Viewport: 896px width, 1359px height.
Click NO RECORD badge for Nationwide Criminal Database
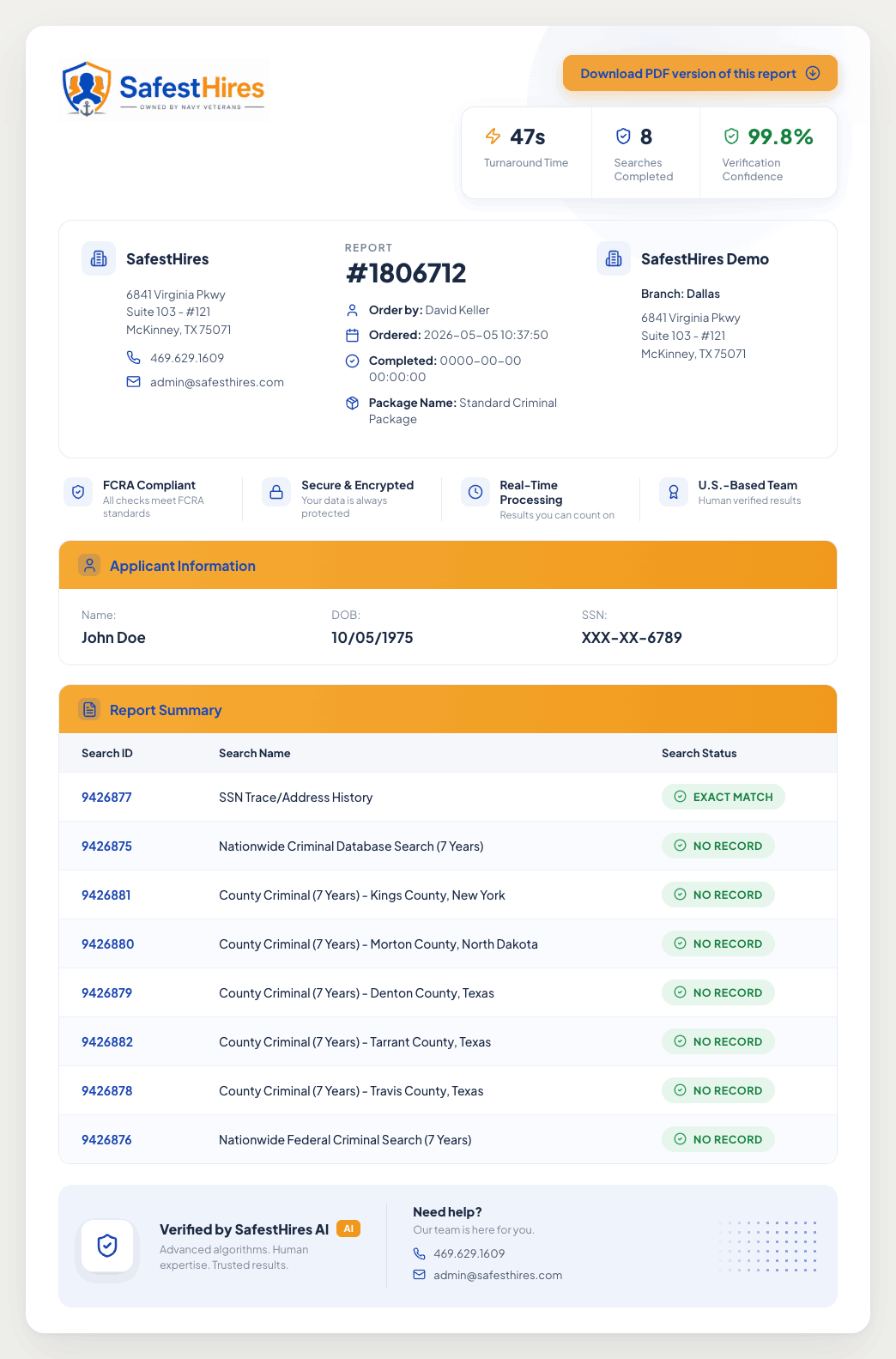718,846
